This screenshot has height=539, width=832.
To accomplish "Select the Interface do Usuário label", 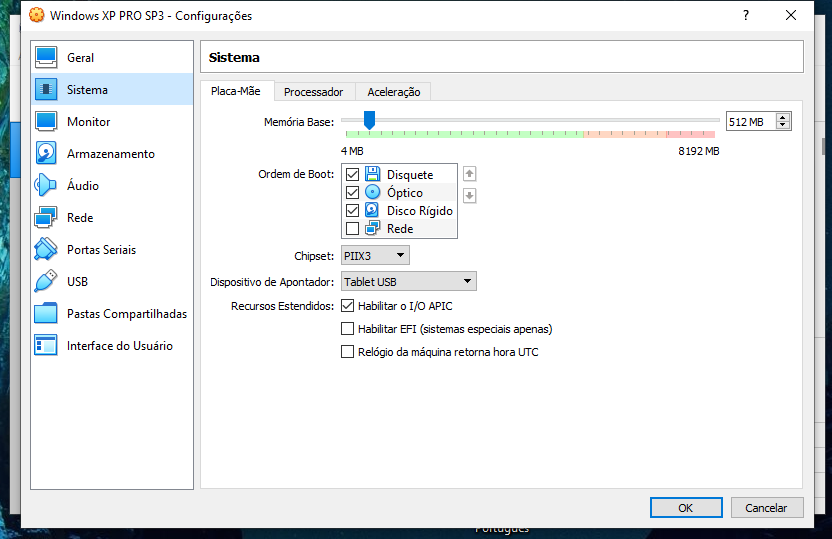I will tap(120, 346).
